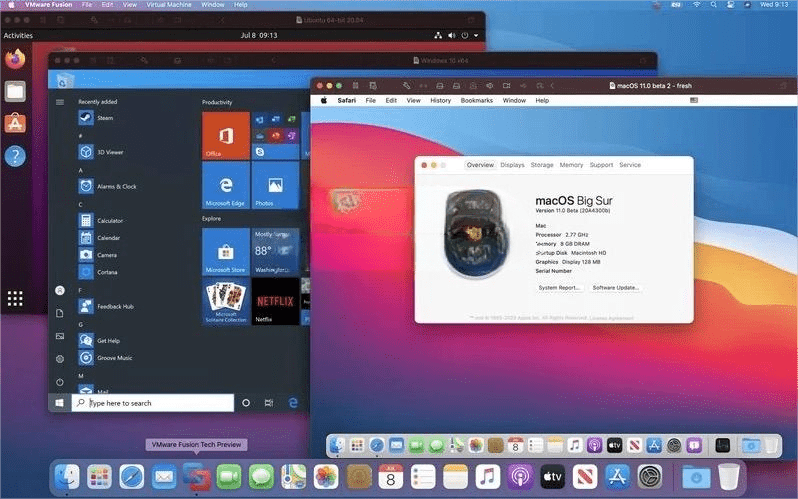Image resolution: width=798 pixels, height=499 pixels.
Task: Switch to the Storage tab
Action: click(542, 165)
